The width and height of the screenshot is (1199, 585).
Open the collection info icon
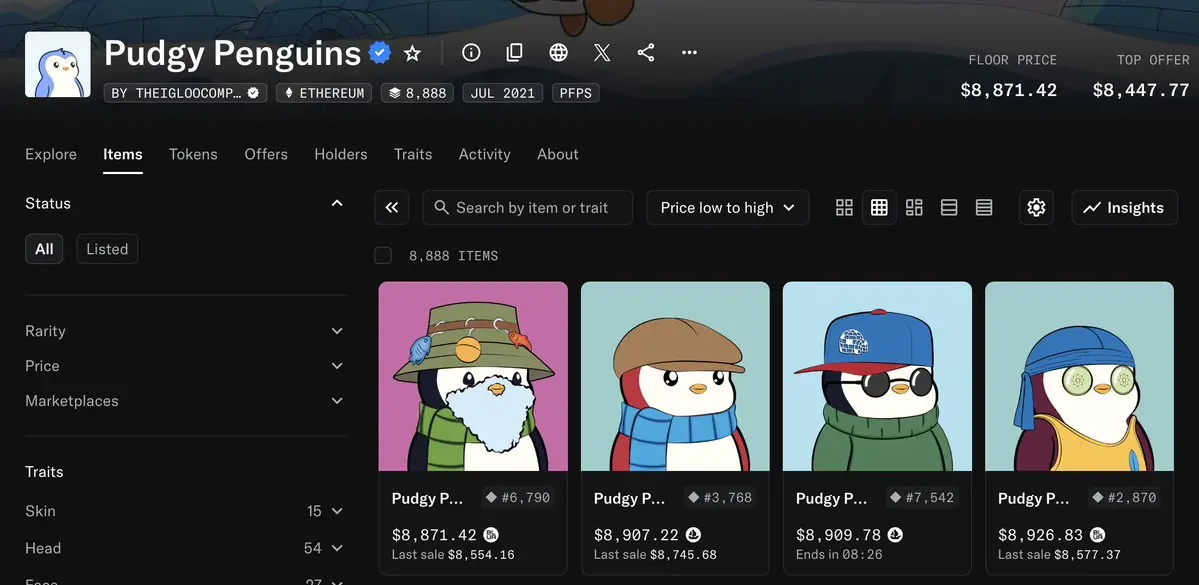tap(471, 53)
